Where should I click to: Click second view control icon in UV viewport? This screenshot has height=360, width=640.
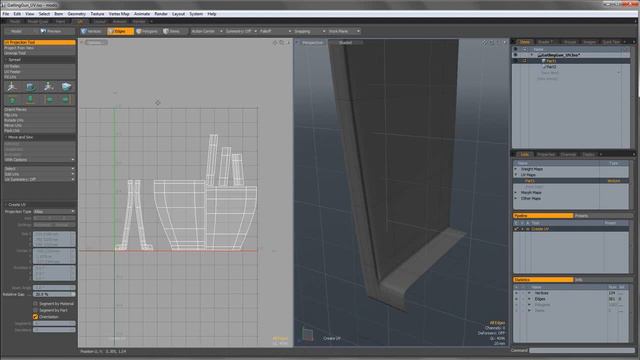coord(282,42)
